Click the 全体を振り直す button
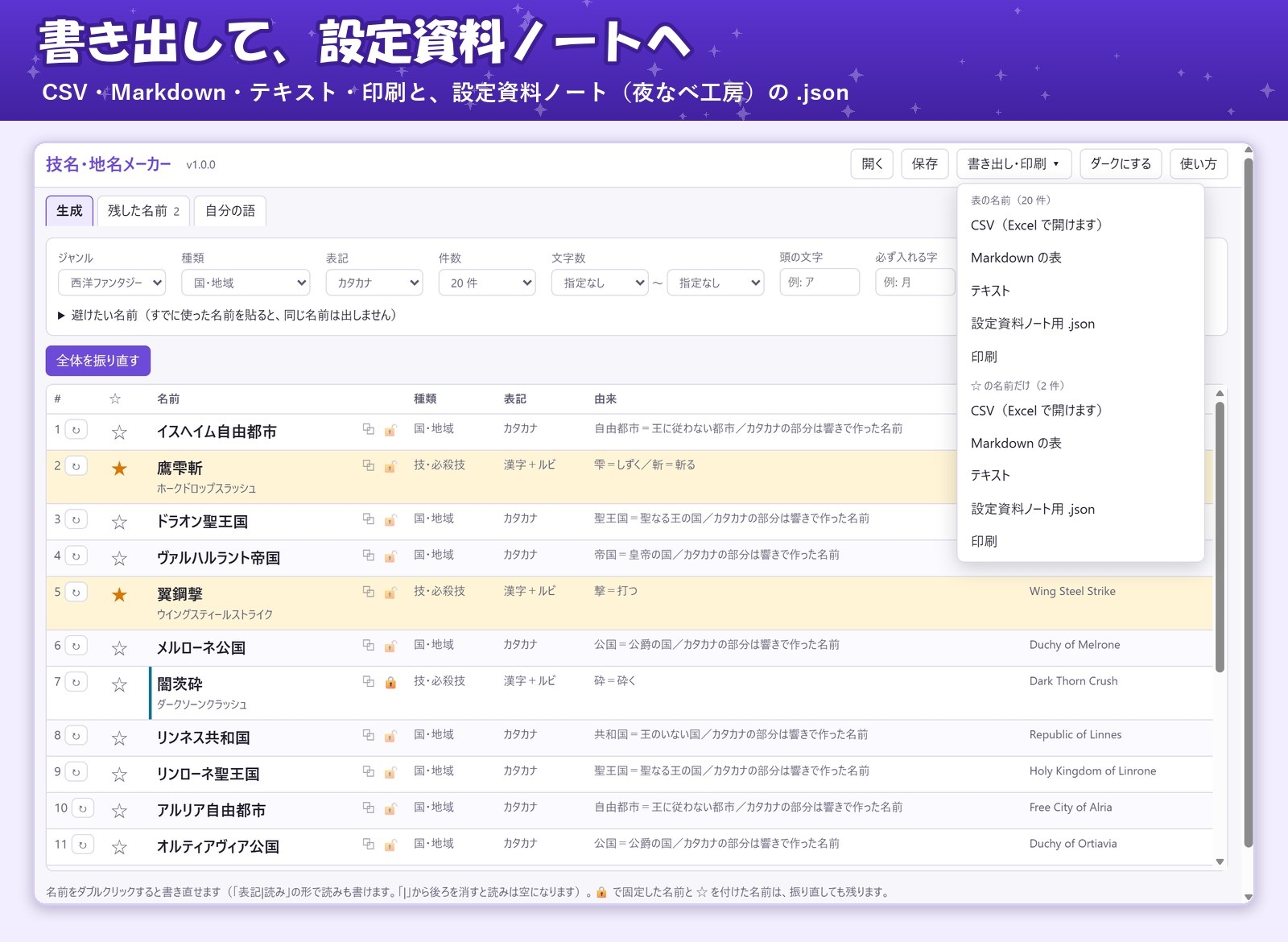 point(98,361)
